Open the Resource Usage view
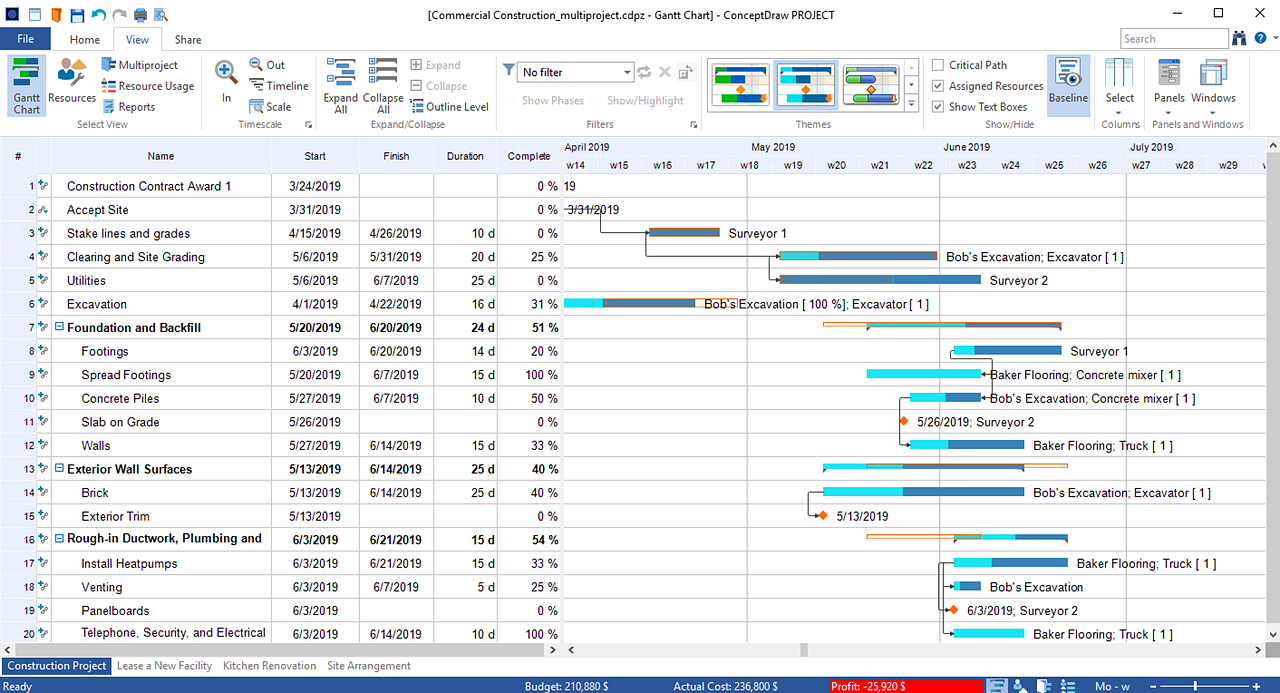The height and width of the screenshot is (693, 1280). tap(147, 86)
